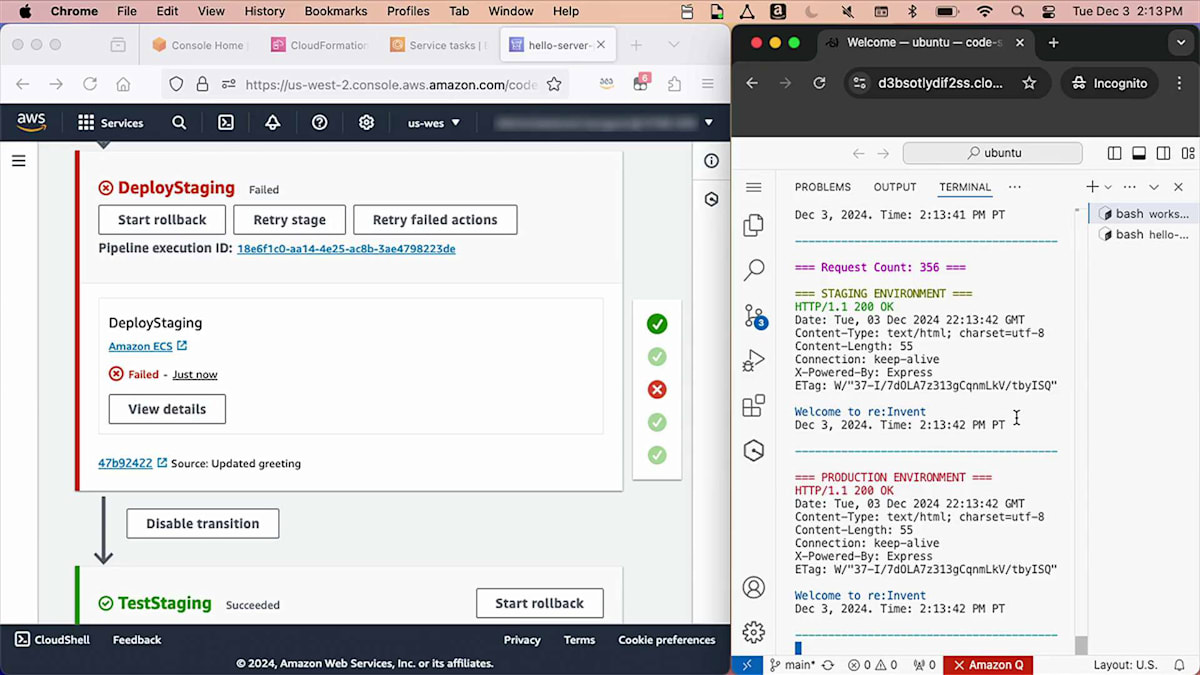Click Start rollback in TestStaging stage
This screenshot has height=675, width=1200.
click(x=540, y=603)
